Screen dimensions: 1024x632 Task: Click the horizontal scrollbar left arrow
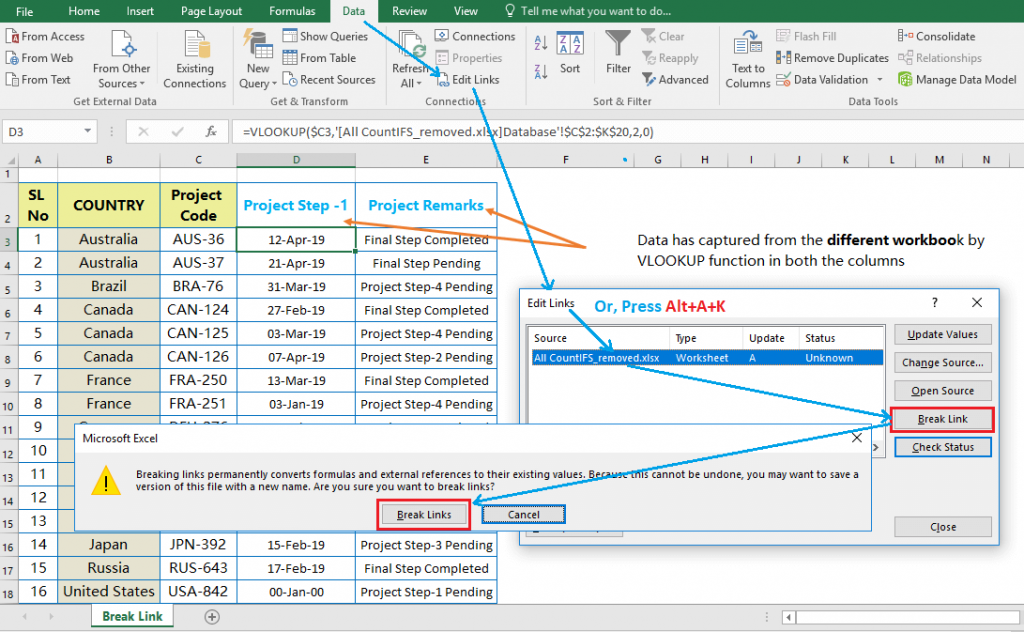pos(789,617)
